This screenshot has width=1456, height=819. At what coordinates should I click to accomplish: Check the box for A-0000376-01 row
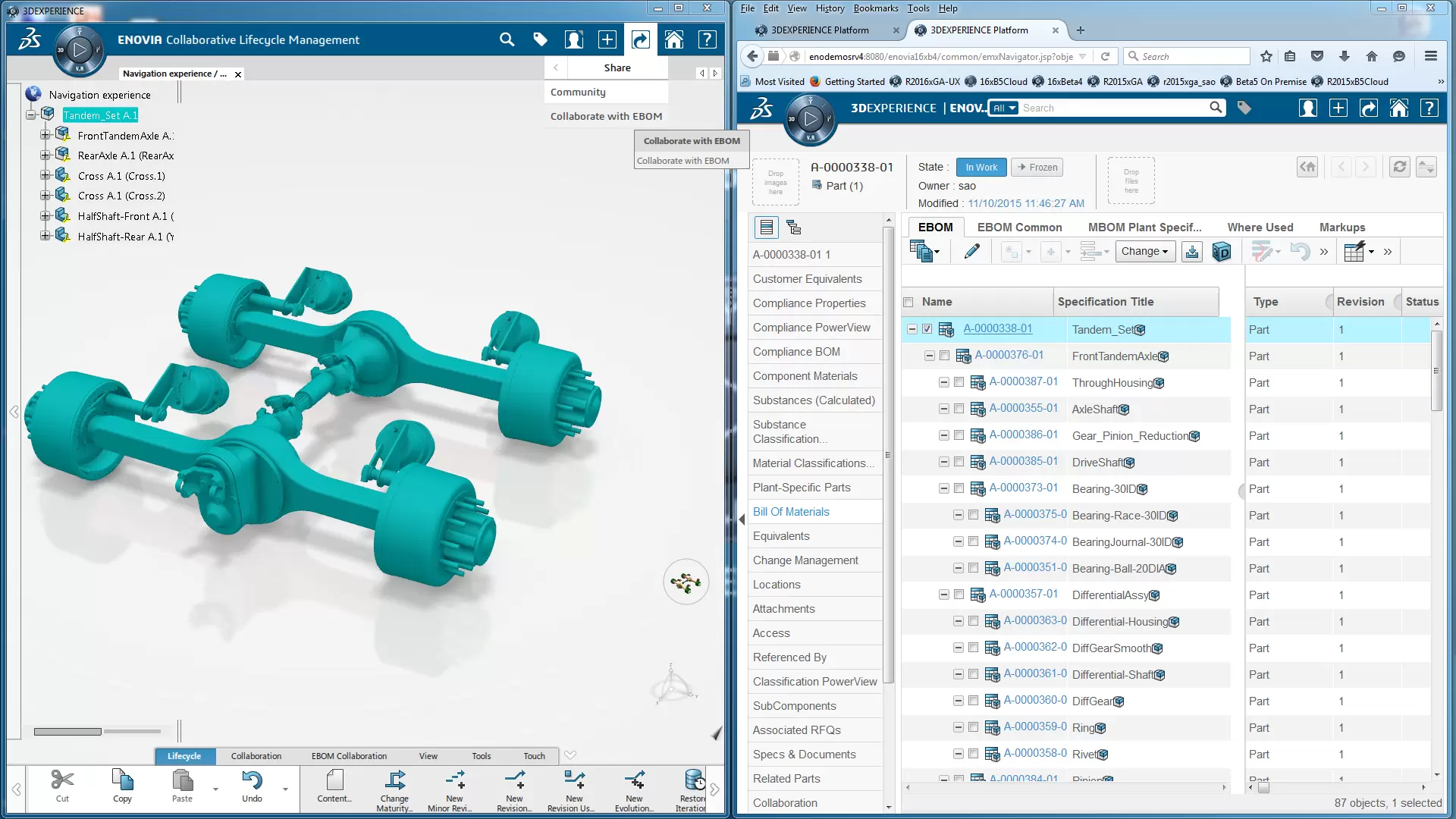click(944, 356)
